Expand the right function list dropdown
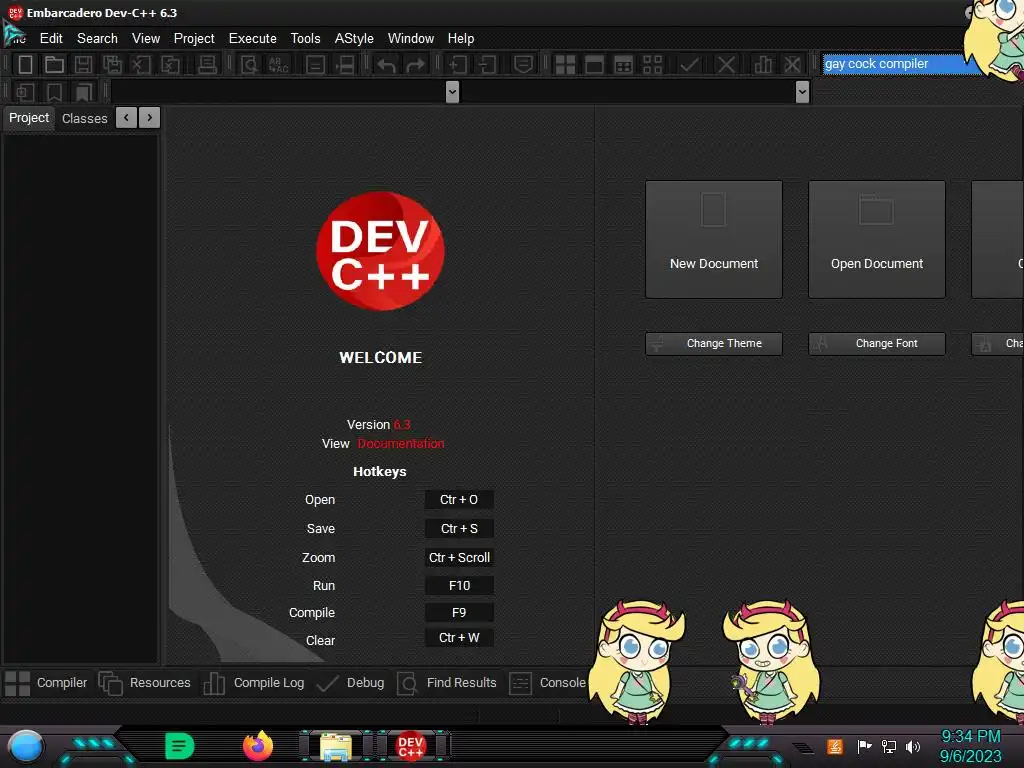Image resolution: width=1024 pixels, height=768 pixels. (803, 92)
